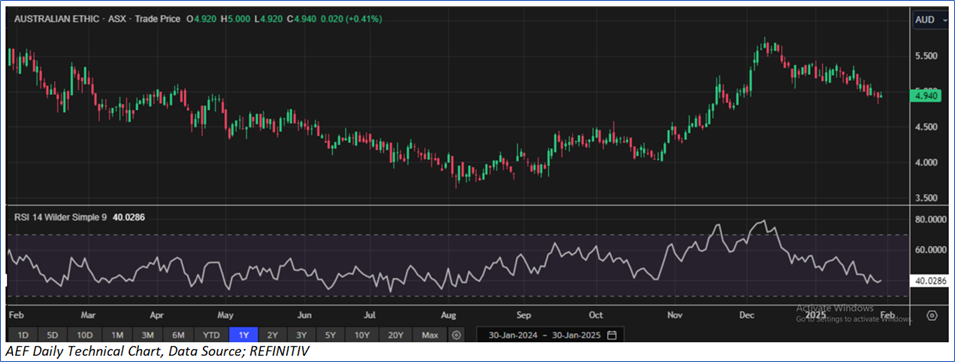Screen dimensions: 955x362
Task: Click the change value 0.020 (+0.41%)
Action: (350, 19)
